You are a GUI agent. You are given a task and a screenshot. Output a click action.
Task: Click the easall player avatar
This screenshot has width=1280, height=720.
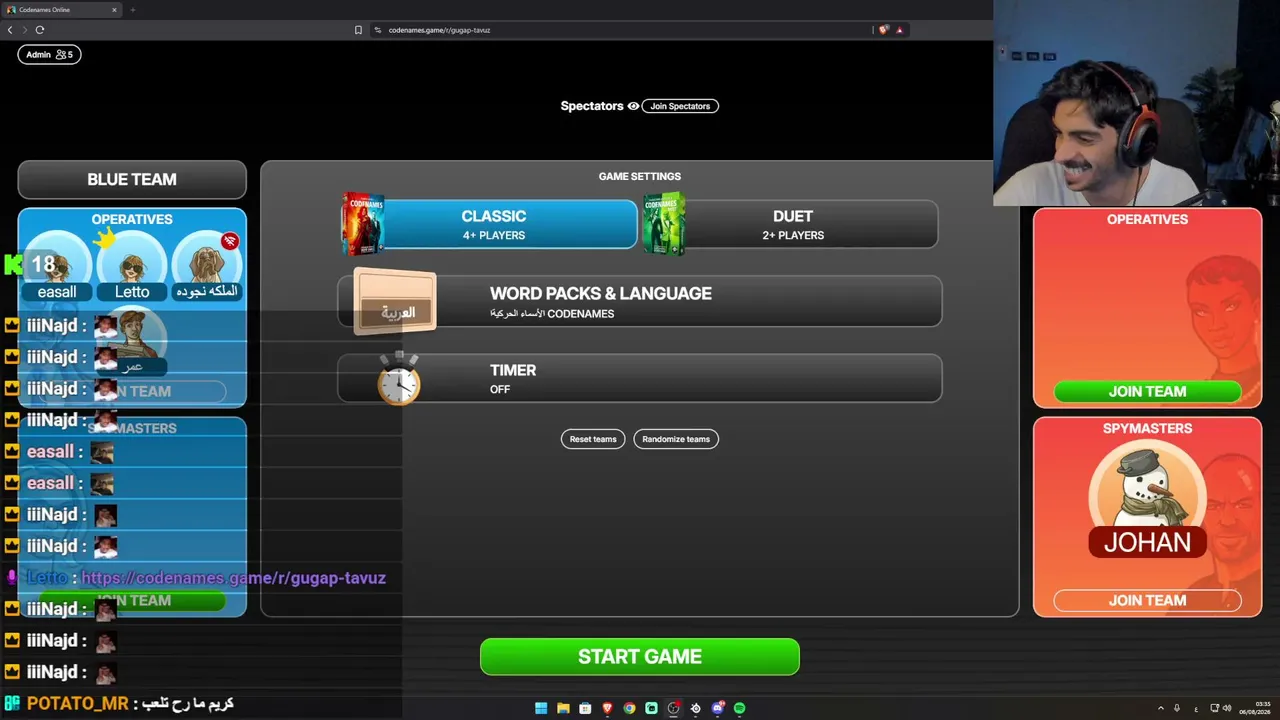coord(57,265)
